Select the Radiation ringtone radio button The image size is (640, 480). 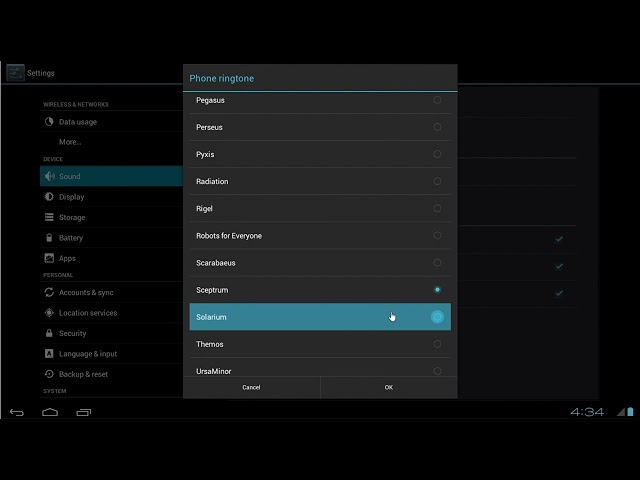point(437,181)
